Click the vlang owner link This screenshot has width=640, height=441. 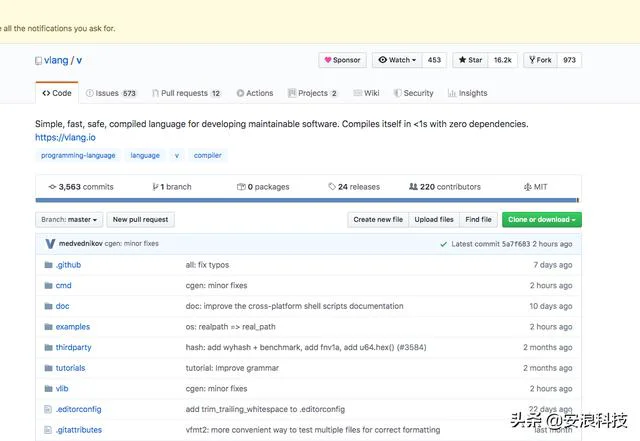pos(56,60)
